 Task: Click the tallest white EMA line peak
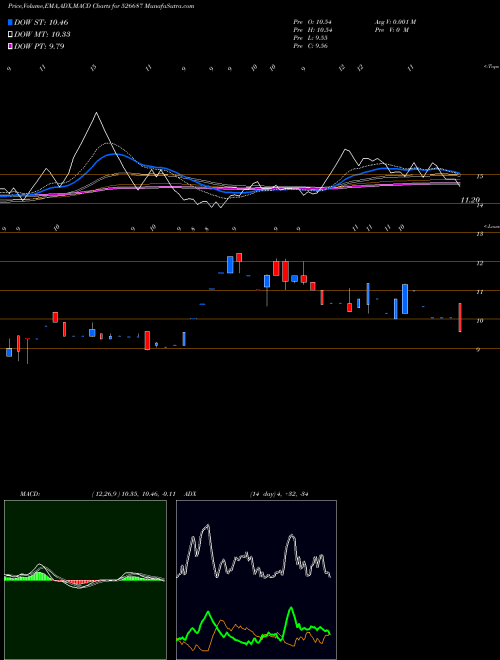(x=96, y=113)
